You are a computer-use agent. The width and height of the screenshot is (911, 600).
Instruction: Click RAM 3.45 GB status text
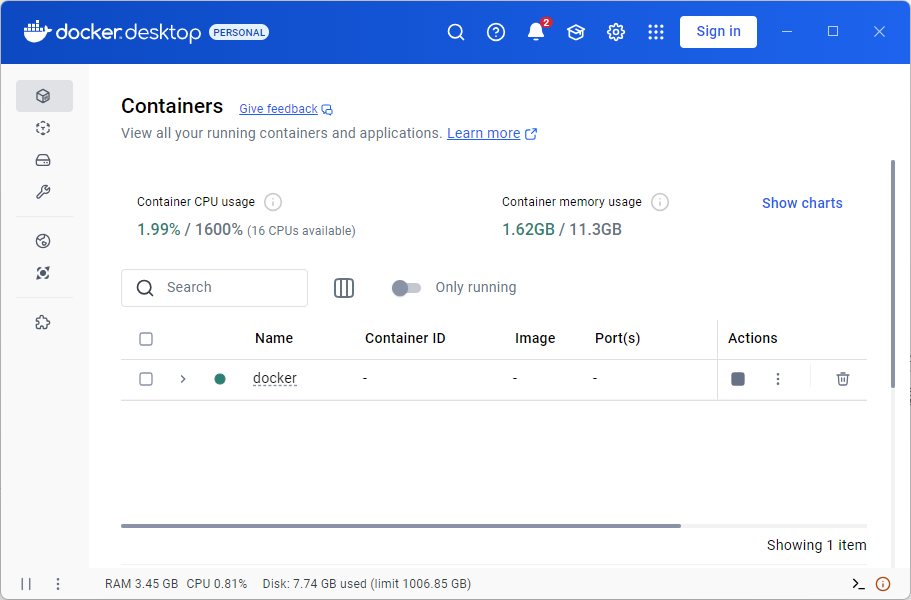[142, 584]
